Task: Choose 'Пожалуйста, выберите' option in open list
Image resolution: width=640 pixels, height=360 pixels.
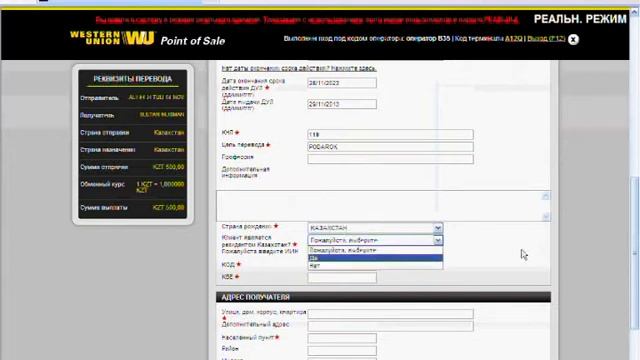Action: coord(375,250)
